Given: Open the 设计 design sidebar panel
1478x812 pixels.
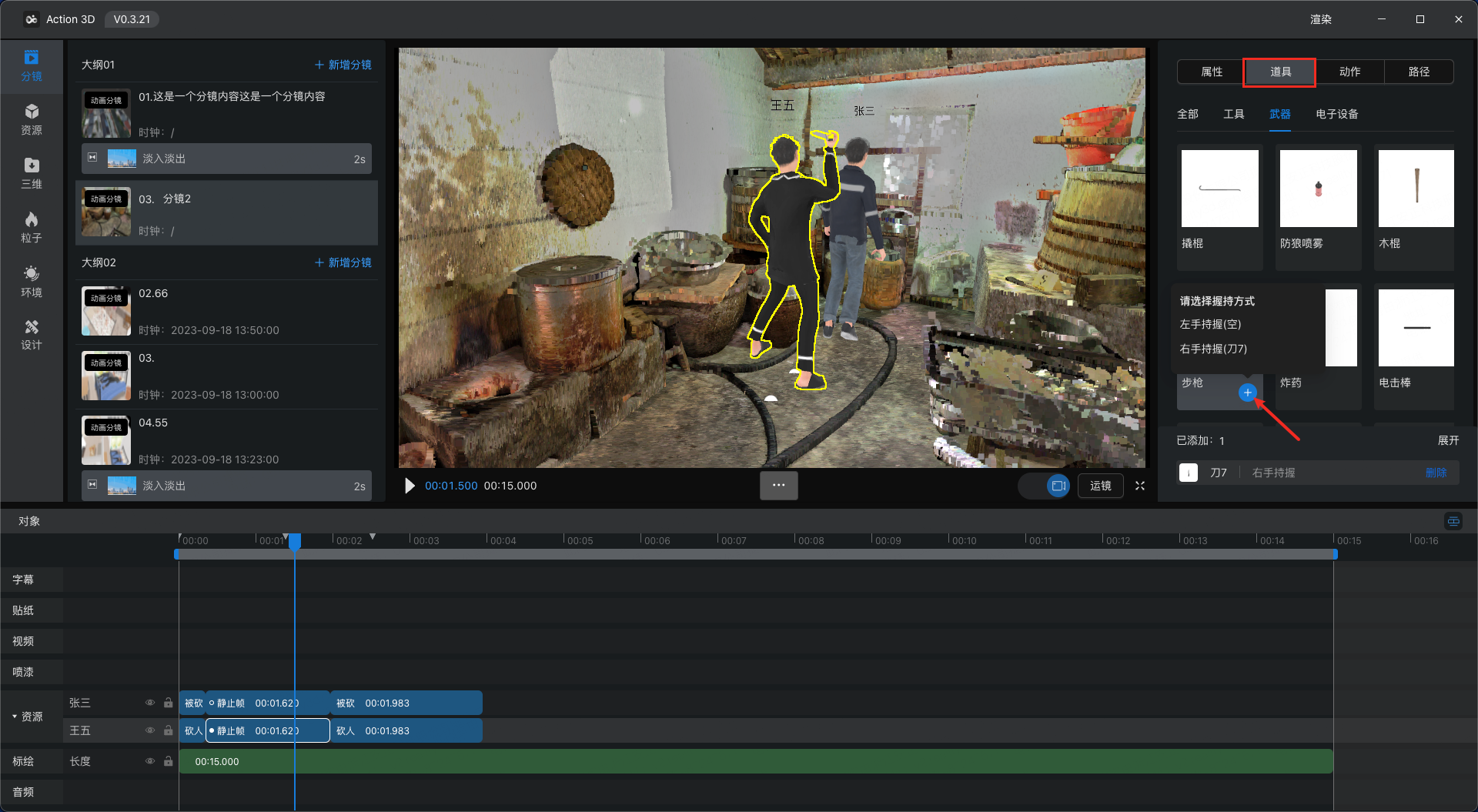Looking at the screenshot, I should [32, 336].
